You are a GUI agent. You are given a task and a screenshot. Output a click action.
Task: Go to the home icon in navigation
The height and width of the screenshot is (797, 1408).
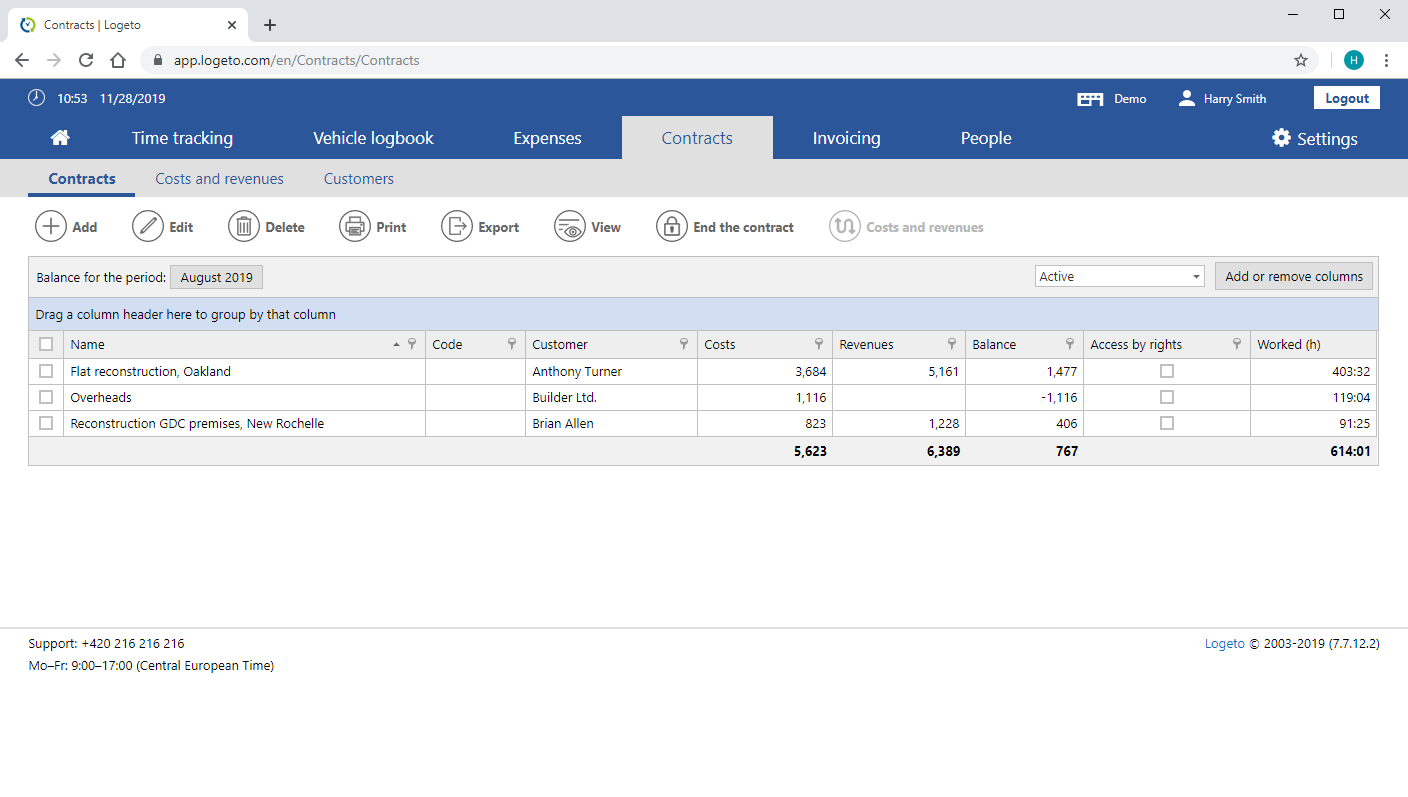point(60,138)
